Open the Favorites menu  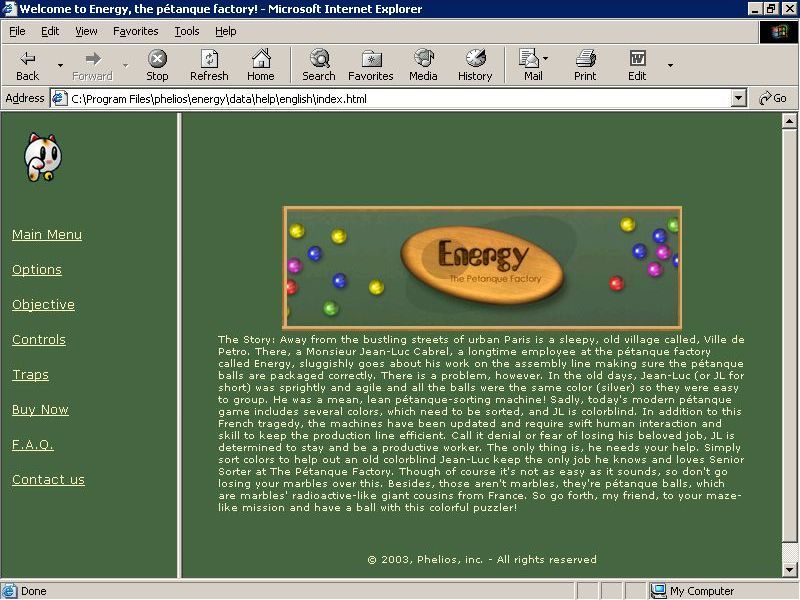tap(136, 32)
